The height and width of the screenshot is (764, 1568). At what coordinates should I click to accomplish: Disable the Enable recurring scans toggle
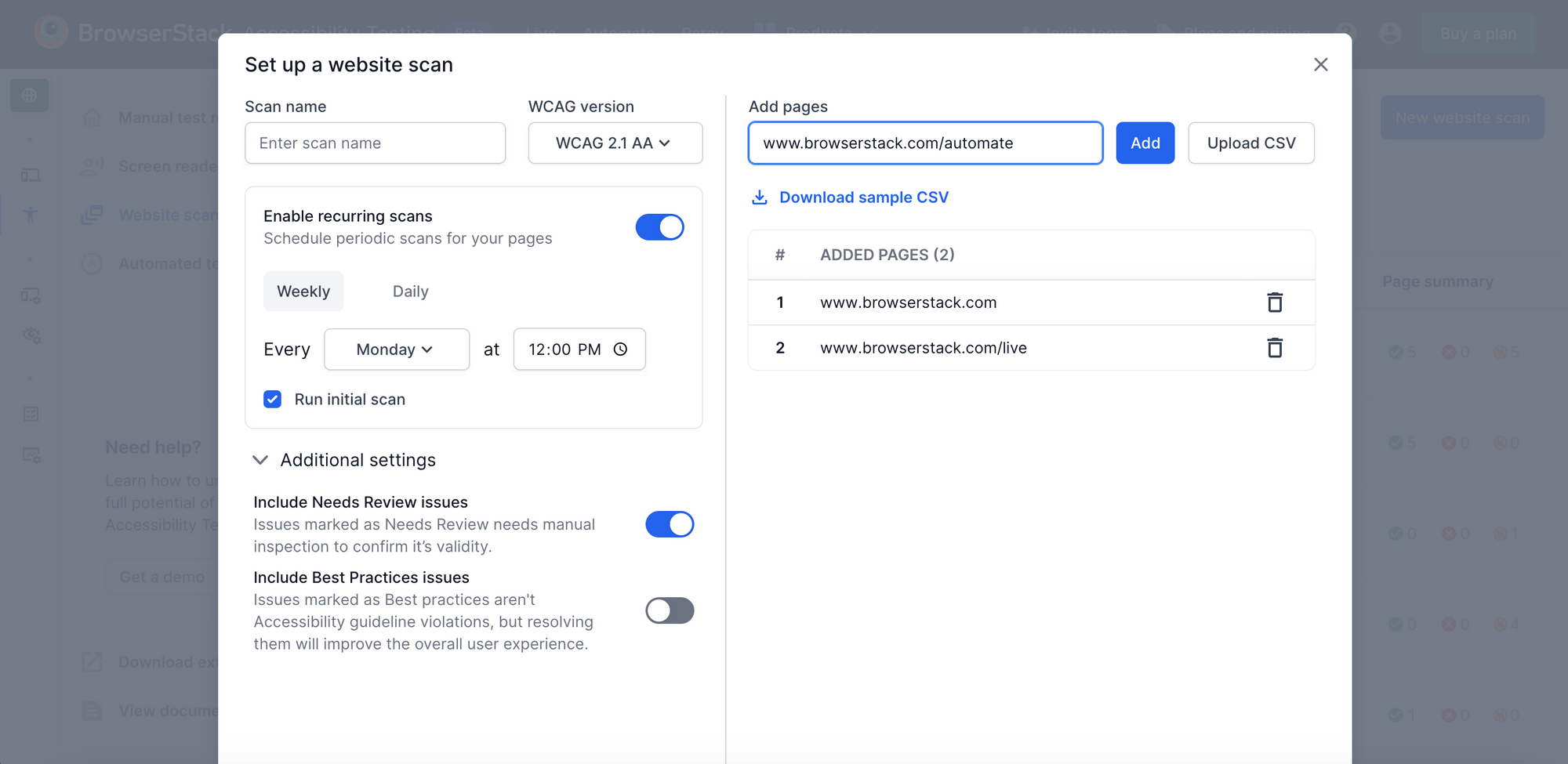(x=659, y=226)
